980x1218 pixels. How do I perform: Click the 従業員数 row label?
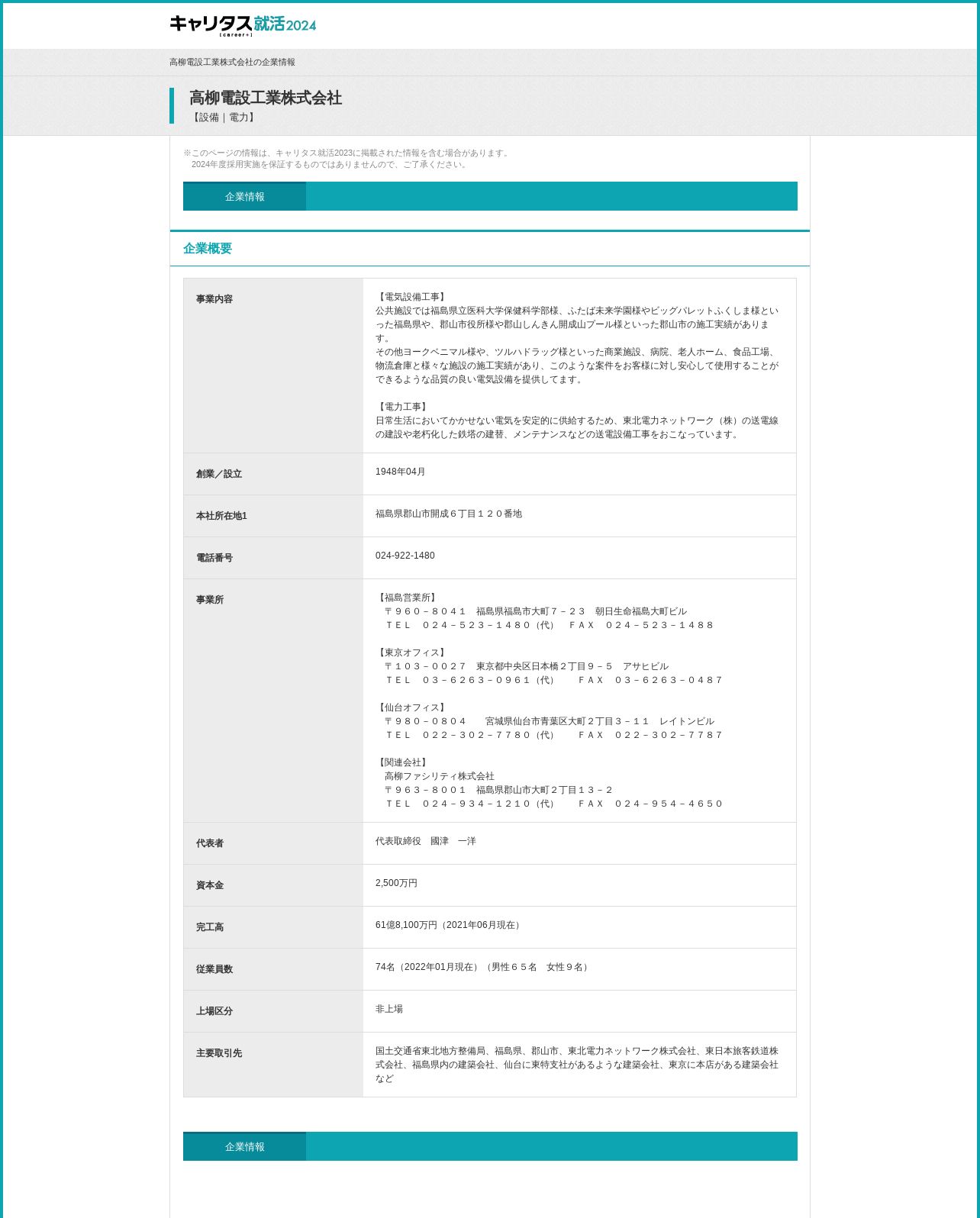coord(214,969)
